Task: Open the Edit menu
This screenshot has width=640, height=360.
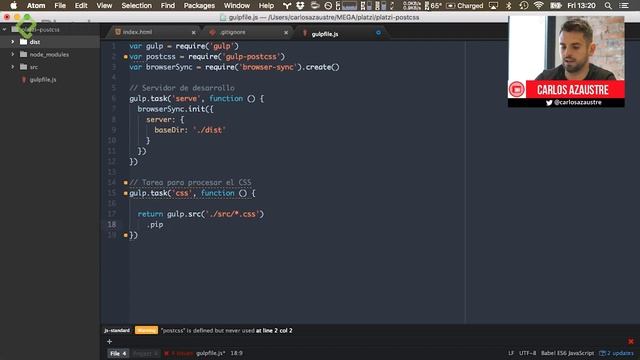Action: pos(81,6)
